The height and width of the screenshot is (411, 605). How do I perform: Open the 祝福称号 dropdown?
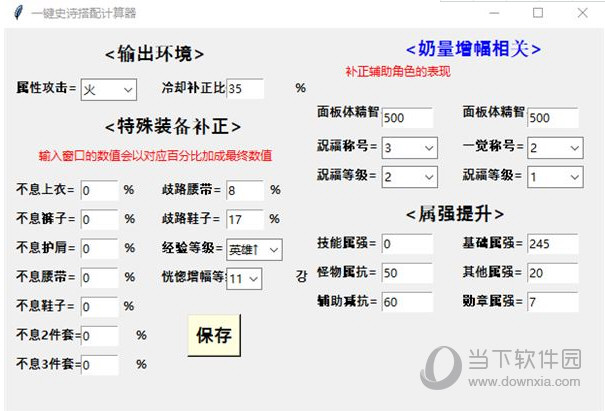pyautogui.click(x=410, y=148)
